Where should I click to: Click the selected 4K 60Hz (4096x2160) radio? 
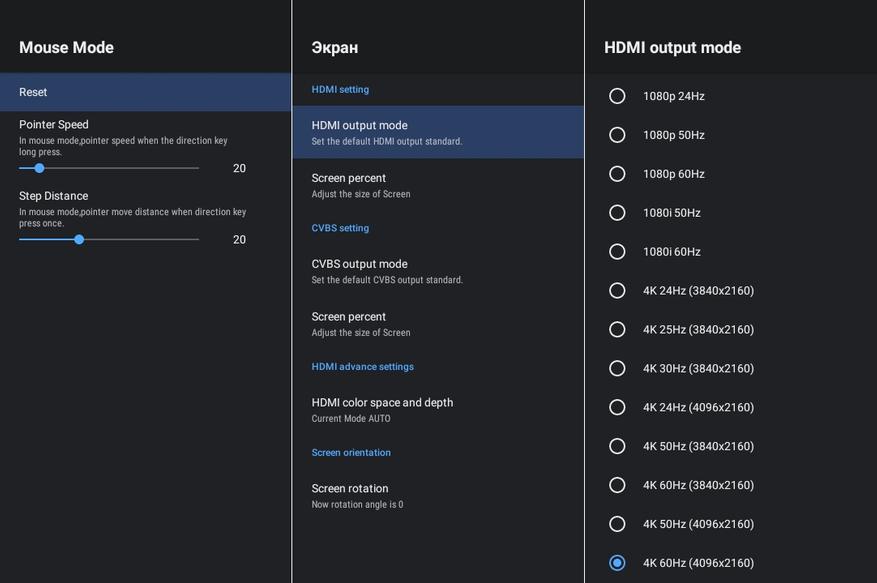(x=617, y=563)
